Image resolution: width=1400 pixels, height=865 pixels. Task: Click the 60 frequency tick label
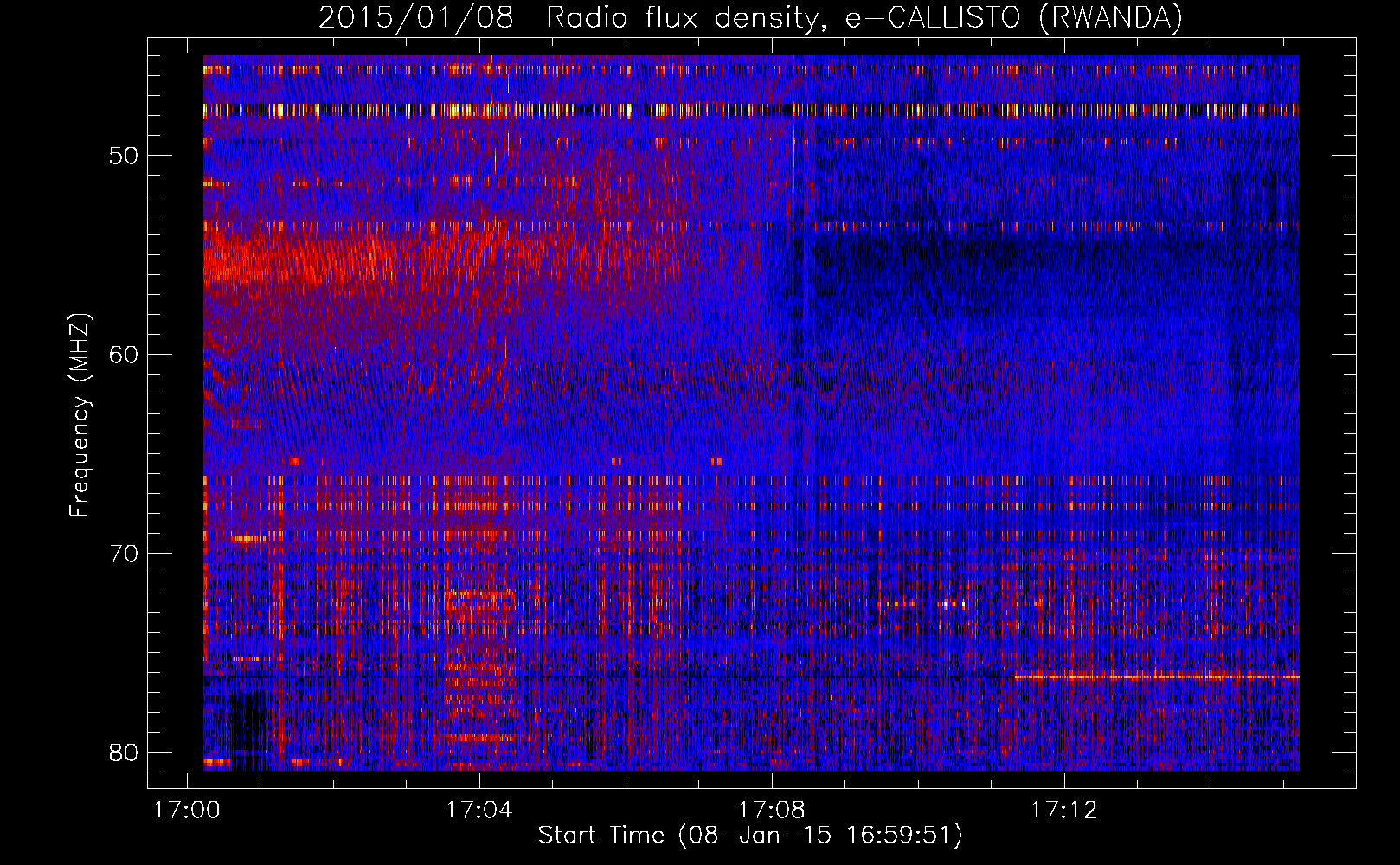point(124,354)
